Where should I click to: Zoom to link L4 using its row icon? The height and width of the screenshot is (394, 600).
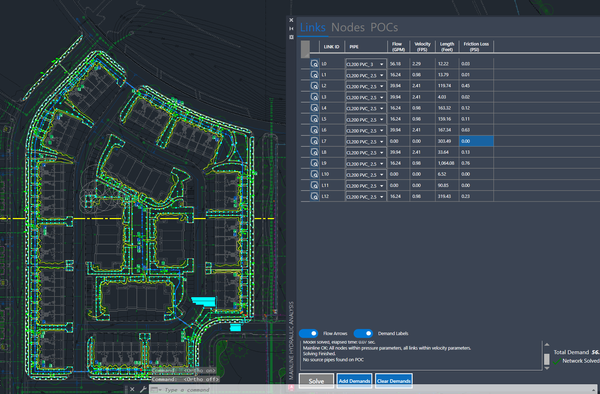tap(314, 108)
